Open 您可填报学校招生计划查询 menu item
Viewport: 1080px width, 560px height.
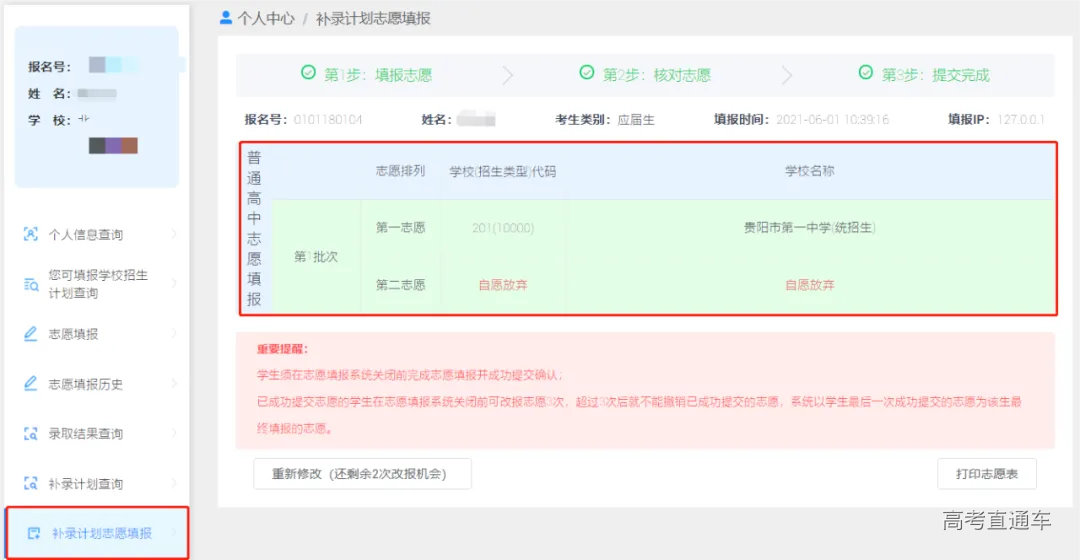pos(96,284)
